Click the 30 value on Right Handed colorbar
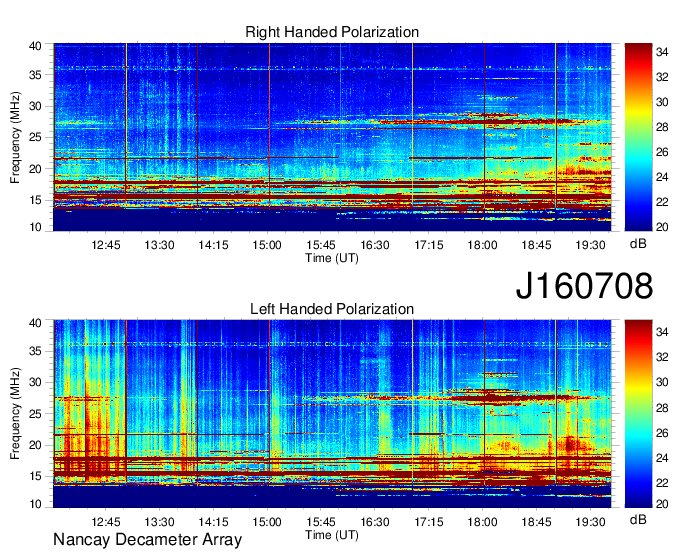 click(662, 102)
